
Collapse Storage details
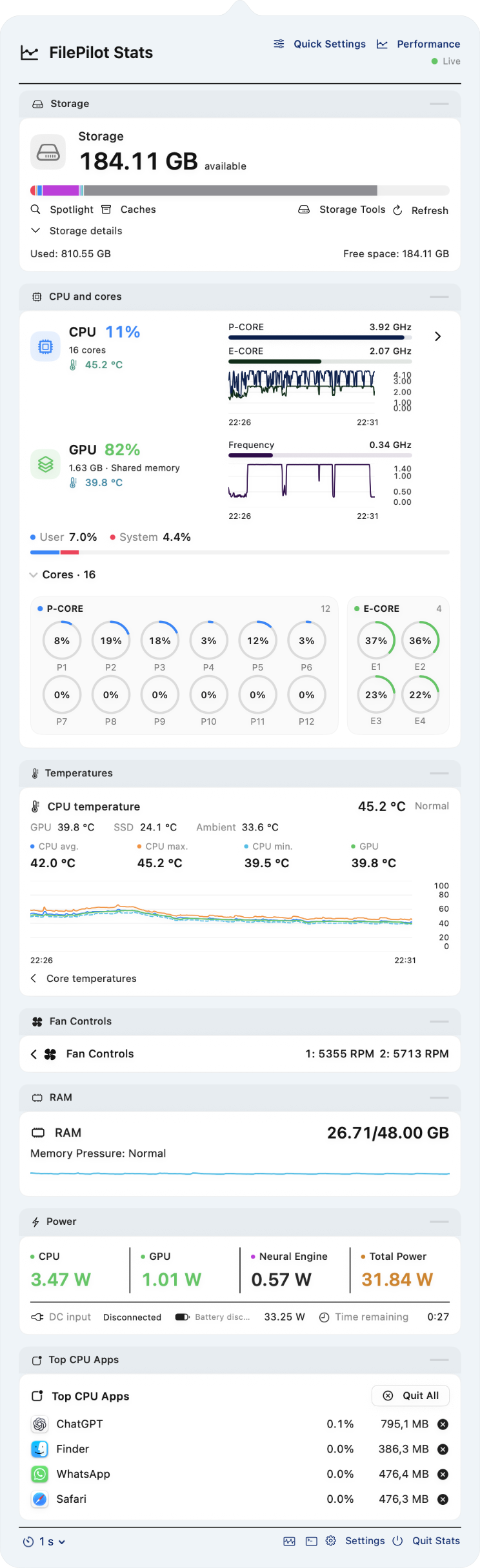click(76, 231)
